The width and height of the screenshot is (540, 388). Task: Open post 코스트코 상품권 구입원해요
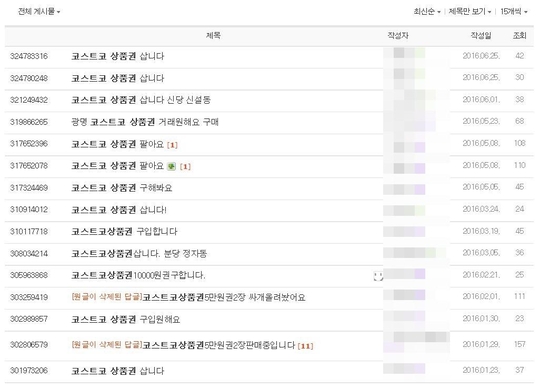126,319
